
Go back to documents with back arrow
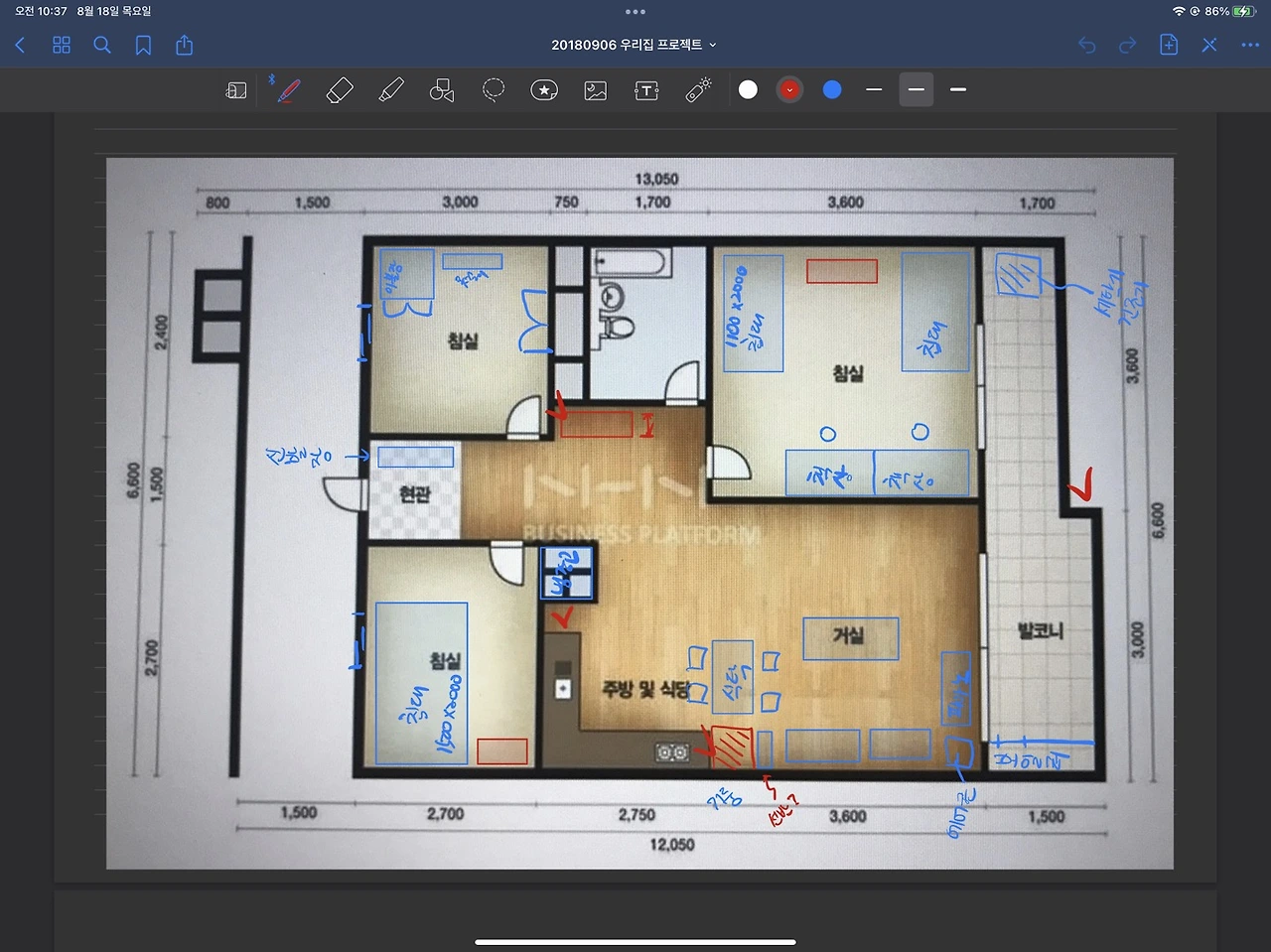click(x=20, y=45)
